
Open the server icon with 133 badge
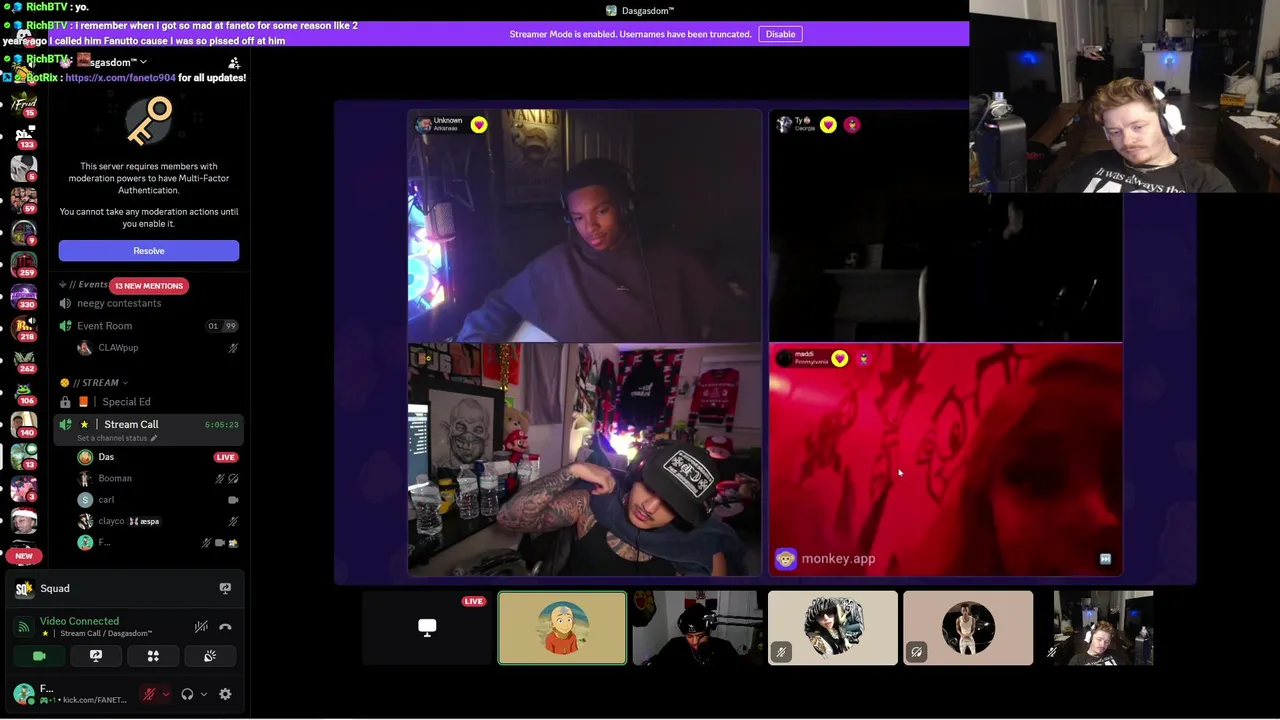click(x=24, y=136)
